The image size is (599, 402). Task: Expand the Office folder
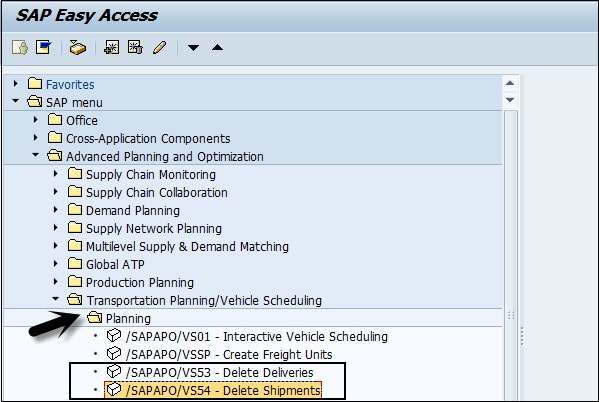coord(36,119)
